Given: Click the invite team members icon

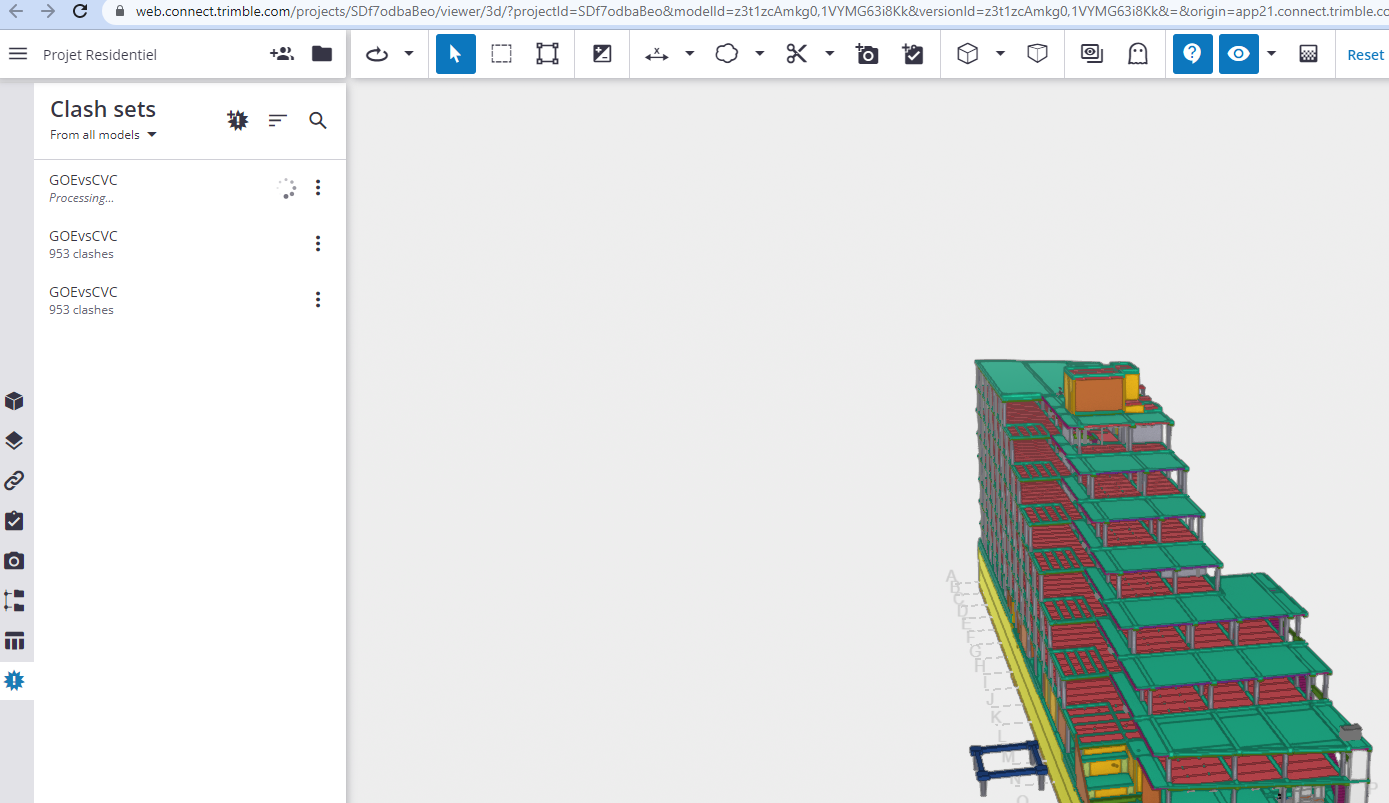Looking at the screenshot, I should click(281, 54).
